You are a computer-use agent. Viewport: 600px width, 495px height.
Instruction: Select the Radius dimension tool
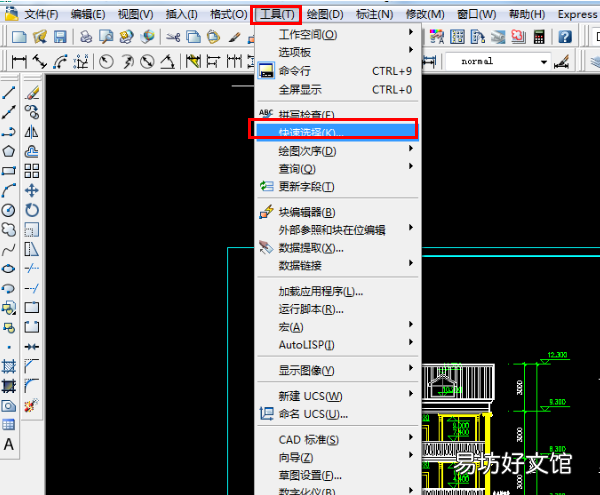(x=106, y=61)
